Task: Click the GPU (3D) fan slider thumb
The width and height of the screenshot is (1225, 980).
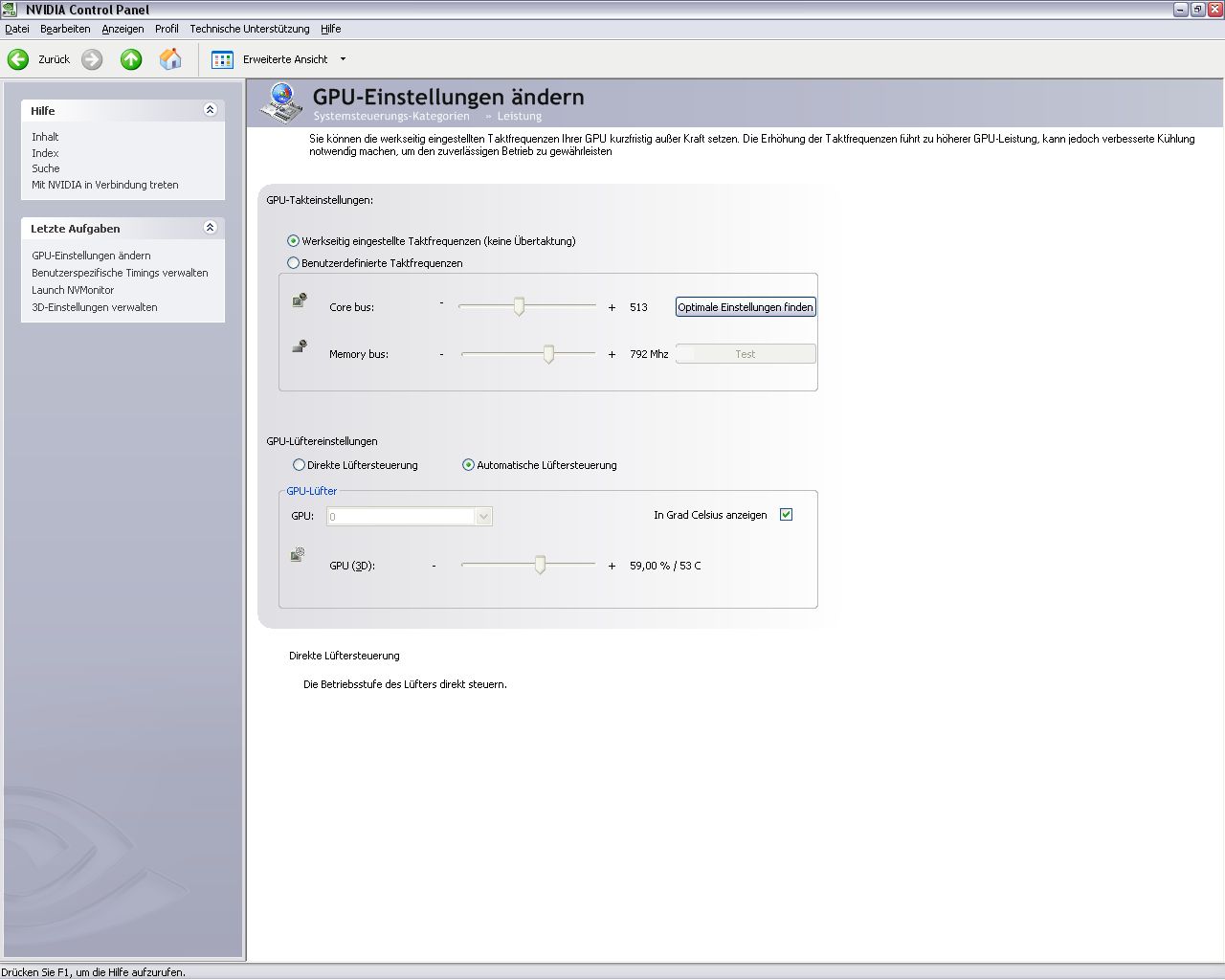Action: tap(540, 566)
